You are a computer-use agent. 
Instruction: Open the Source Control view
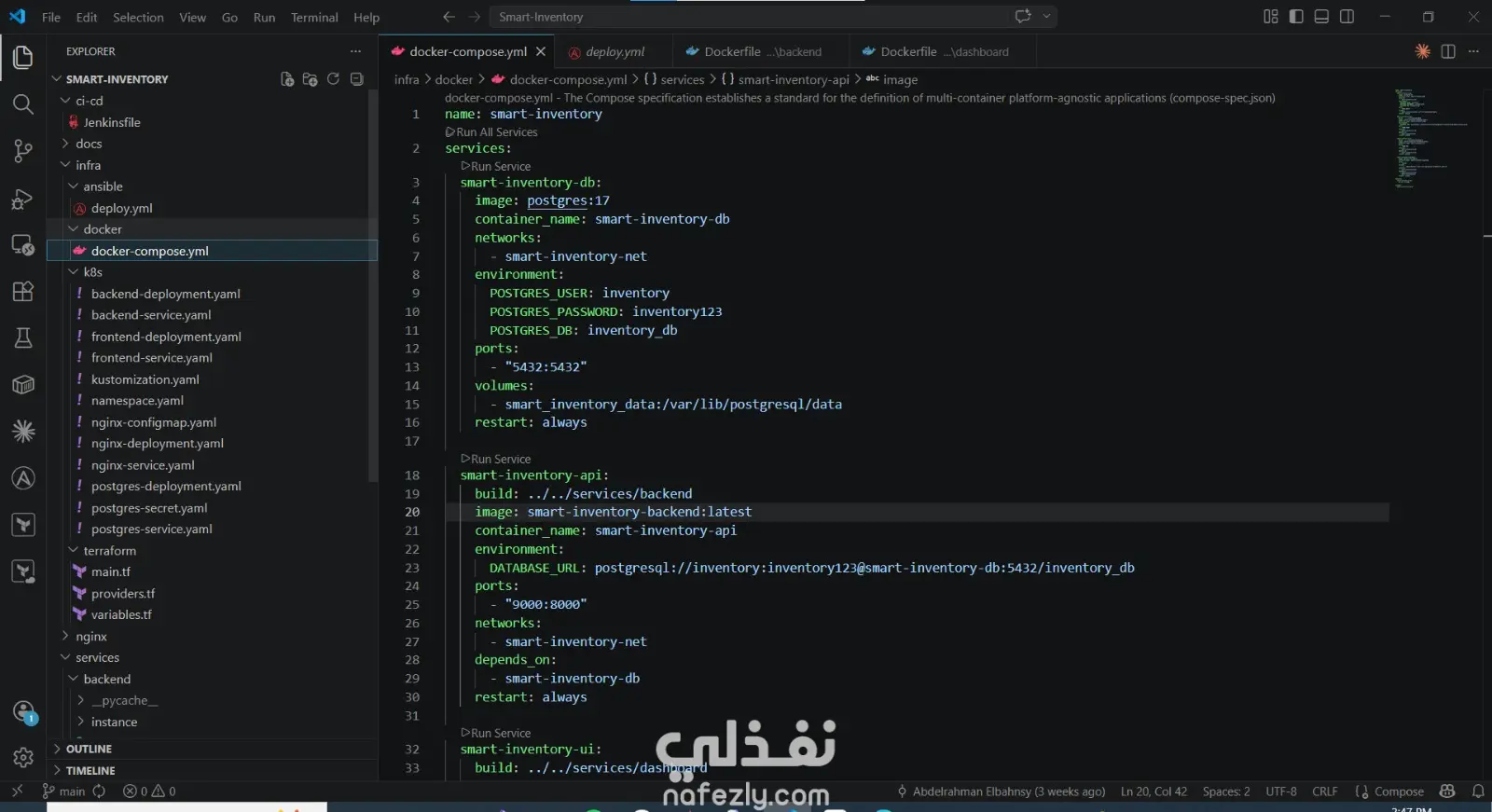(23, 151)
